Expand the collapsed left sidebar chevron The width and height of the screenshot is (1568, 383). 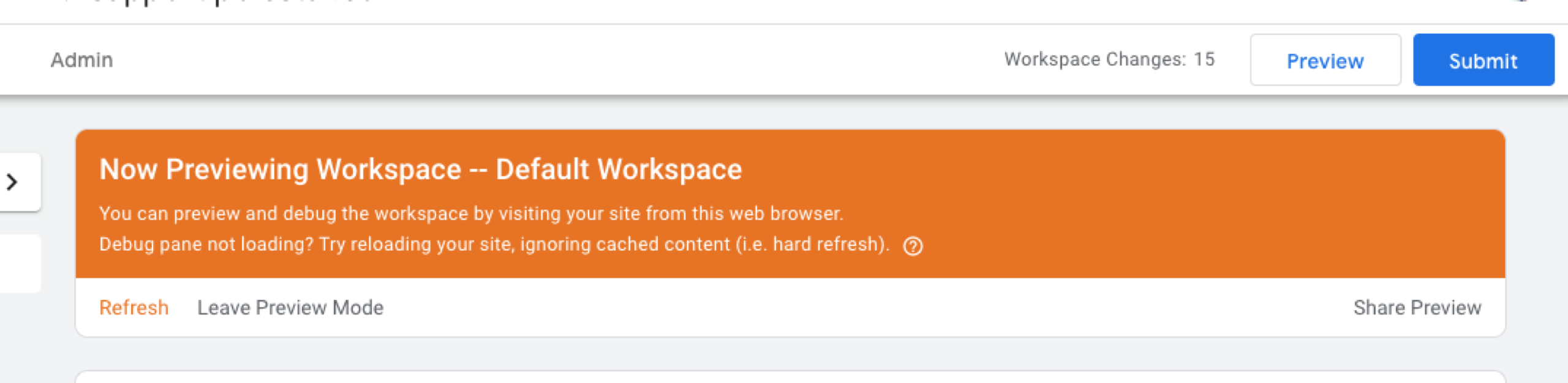[12, 182]
